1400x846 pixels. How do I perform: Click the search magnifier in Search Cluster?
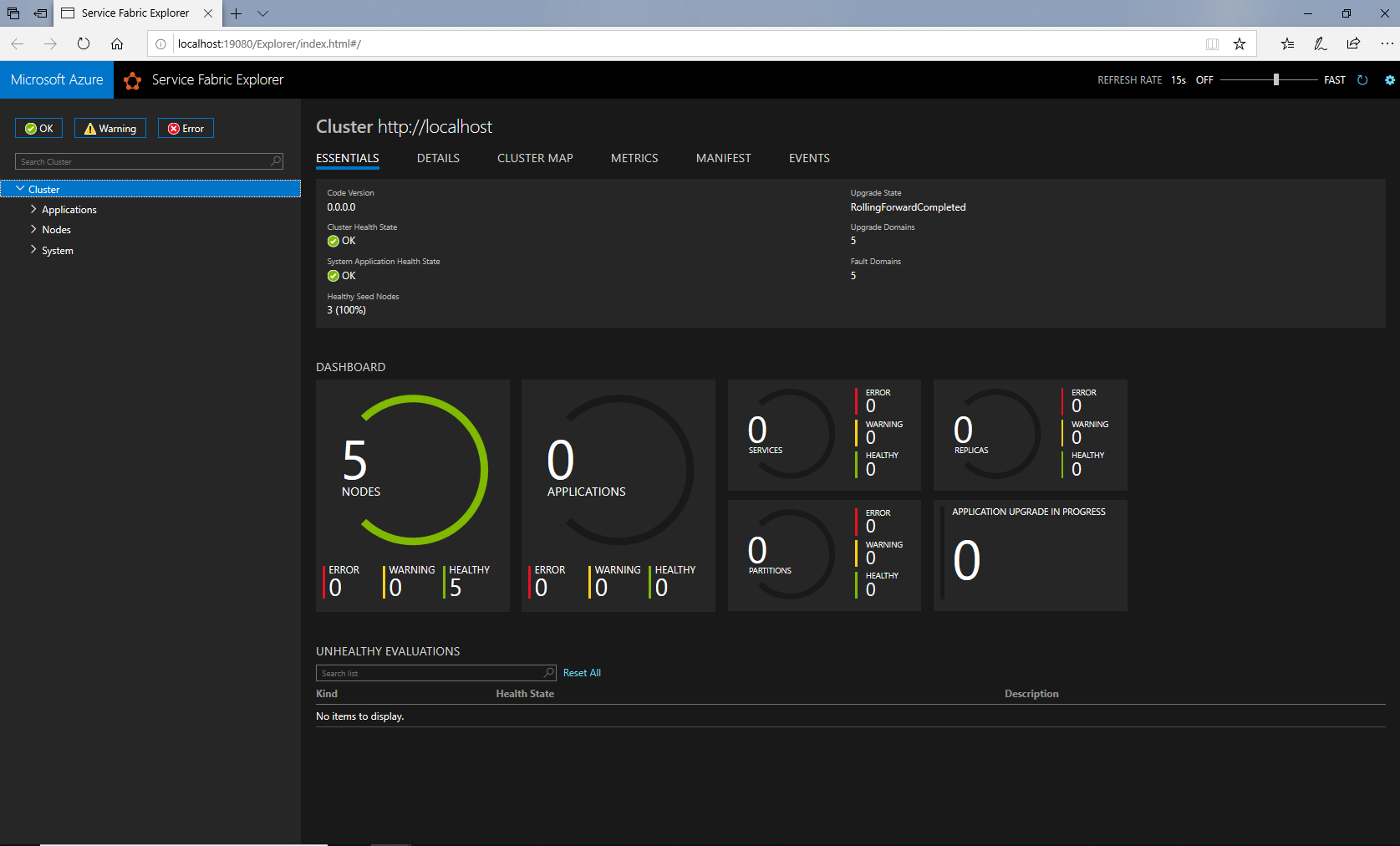click(x=276, y=161)
